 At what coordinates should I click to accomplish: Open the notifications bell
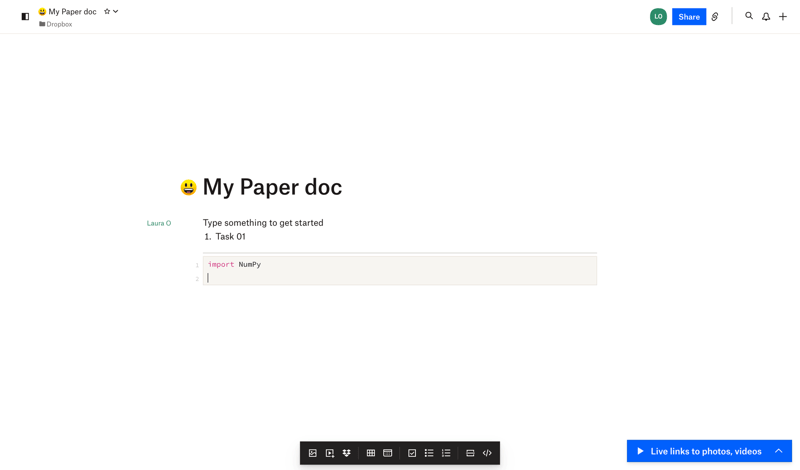point(766,16)
